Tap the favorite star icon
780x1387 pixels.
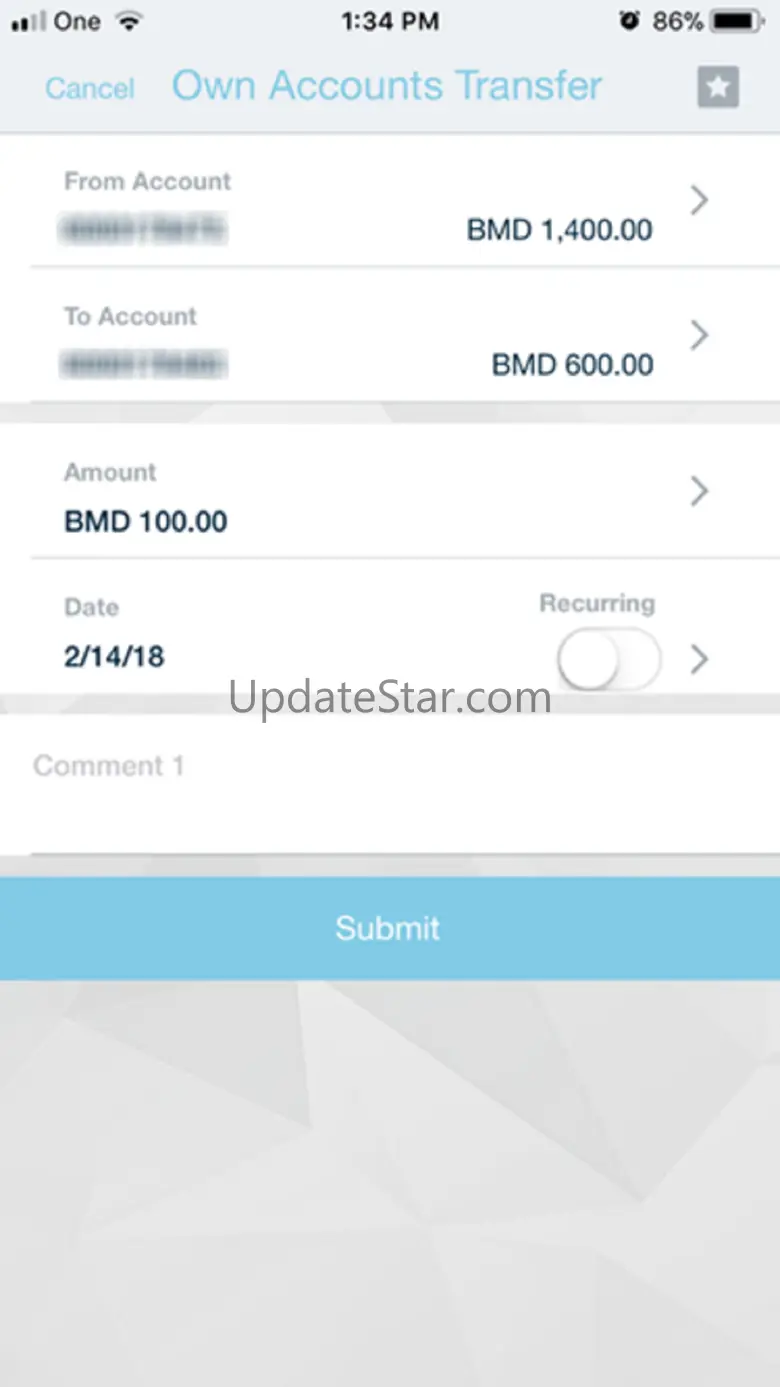tap(718, 87)
